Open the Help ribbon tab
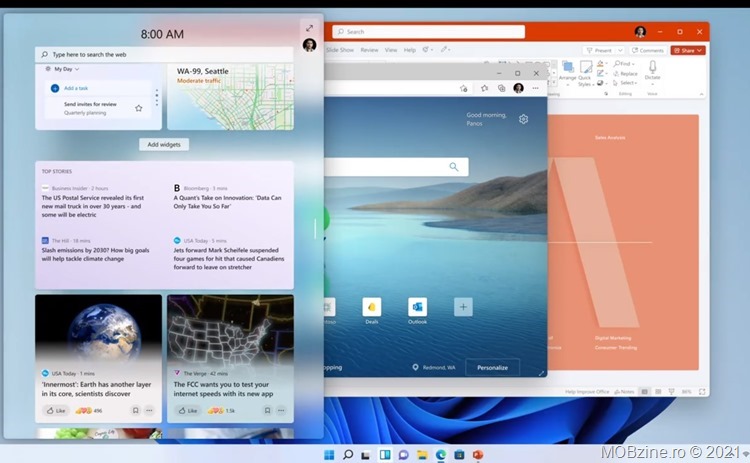This screenshot has width=750, height=463. 409,50
